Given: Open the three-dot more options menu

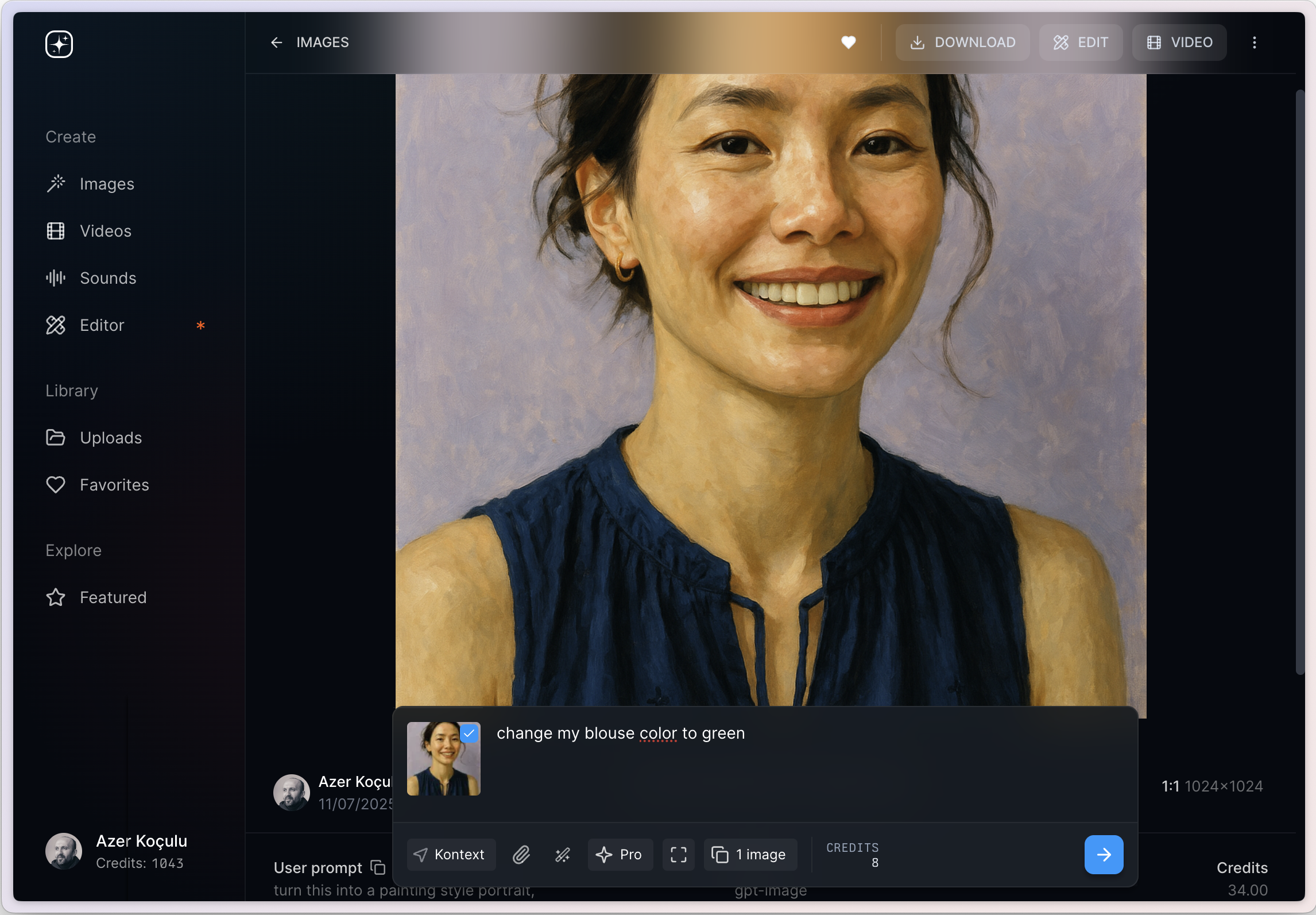Looking at the screenshot, I should pos(1254,43).
